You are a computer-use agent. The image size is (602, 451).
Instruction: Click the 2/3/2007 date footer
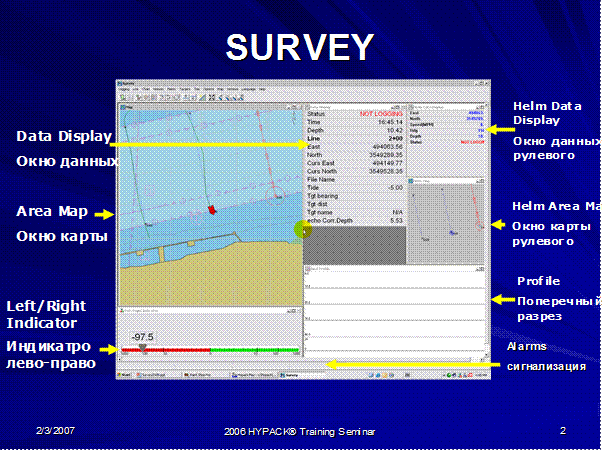tap(55, 430)
